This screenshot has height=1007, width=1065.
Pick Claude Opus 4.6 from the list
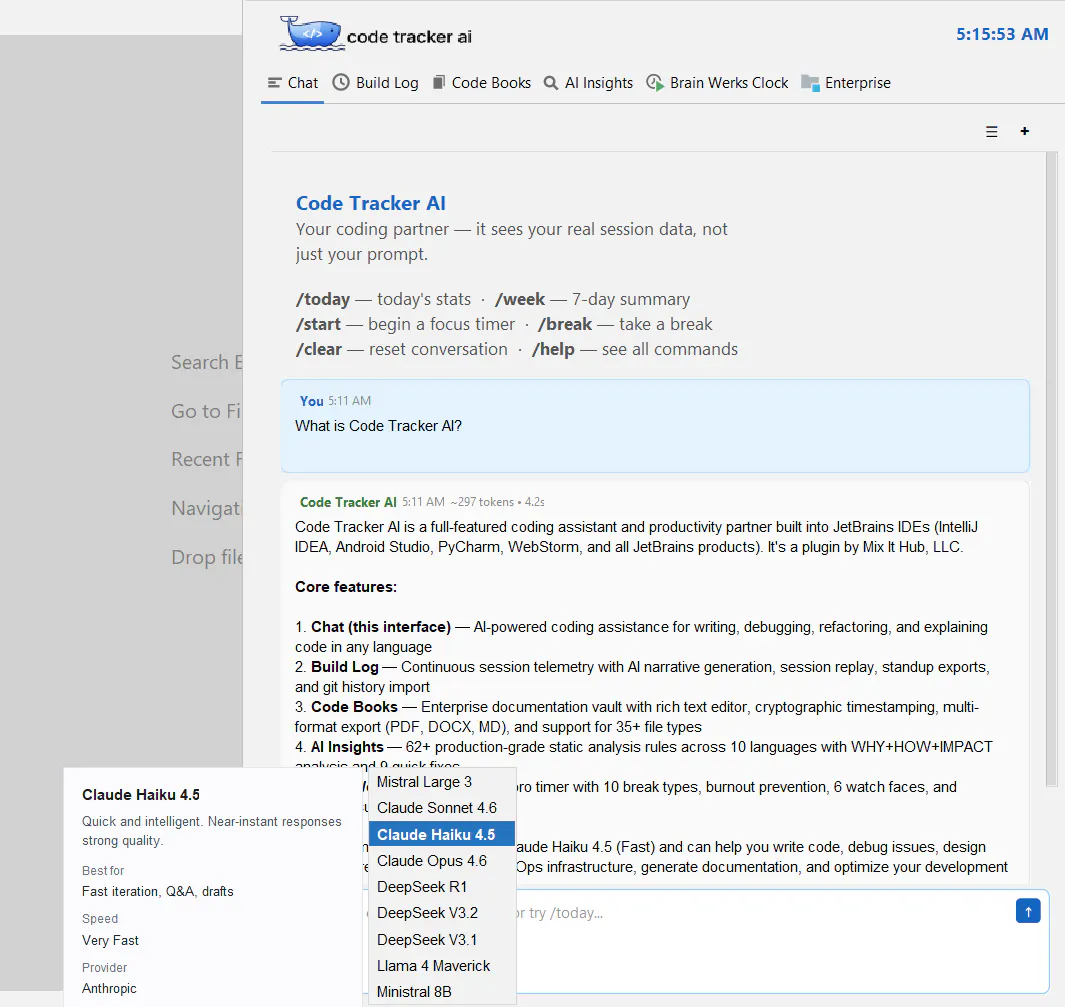(441, 860)
